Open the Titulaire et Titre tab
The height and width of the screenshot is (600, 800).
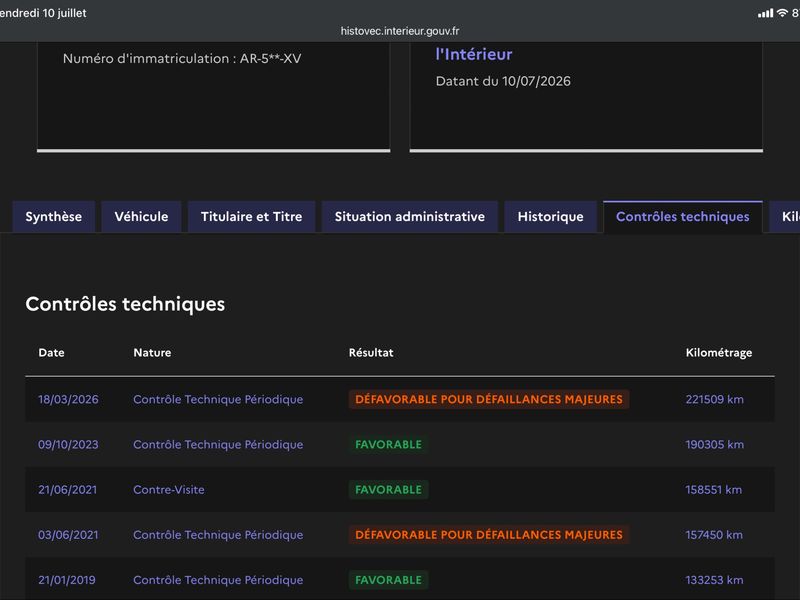pyautogui.click(x=252, y=217)
